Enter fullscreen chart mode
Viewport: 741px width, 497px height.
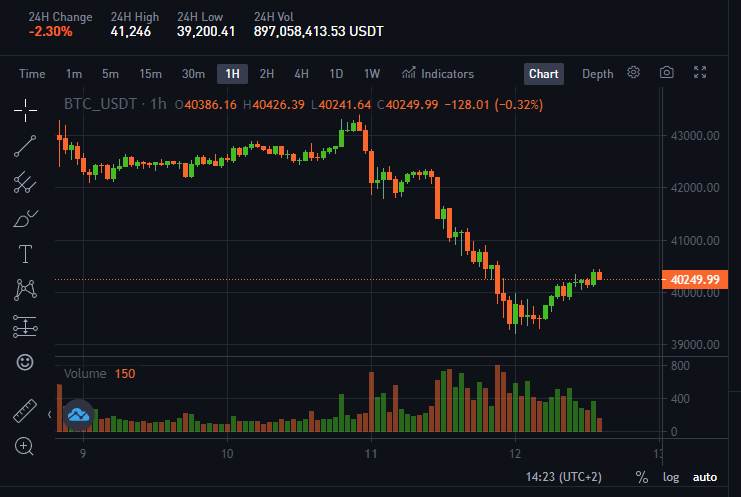[700, 72]
